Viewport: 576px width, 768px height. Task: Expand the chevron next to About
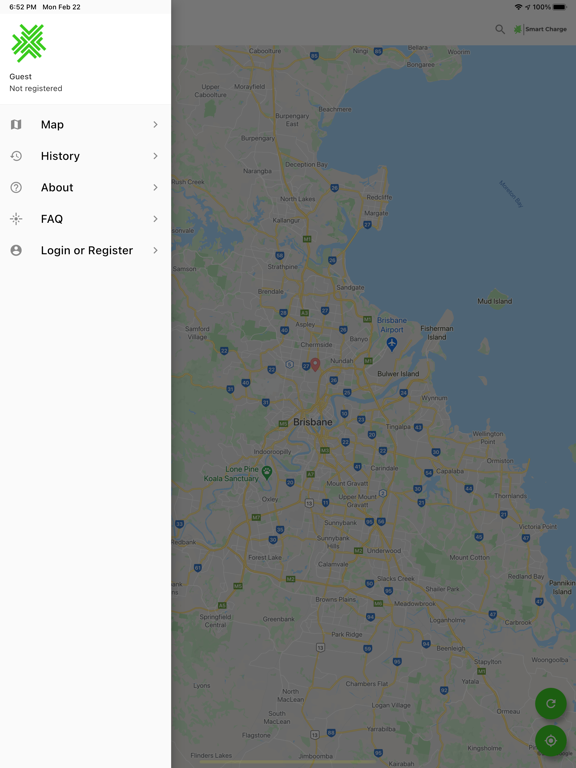tap(155, 187)
